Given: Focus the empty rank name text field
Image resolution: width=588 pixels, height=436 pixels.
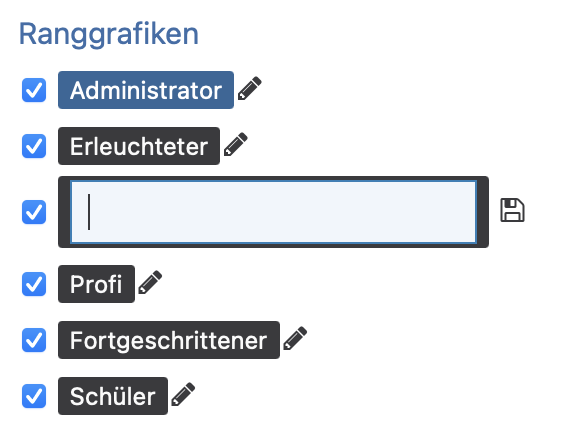Looking at the screenshot, I should pyautogui.click(x=273, y=212).
